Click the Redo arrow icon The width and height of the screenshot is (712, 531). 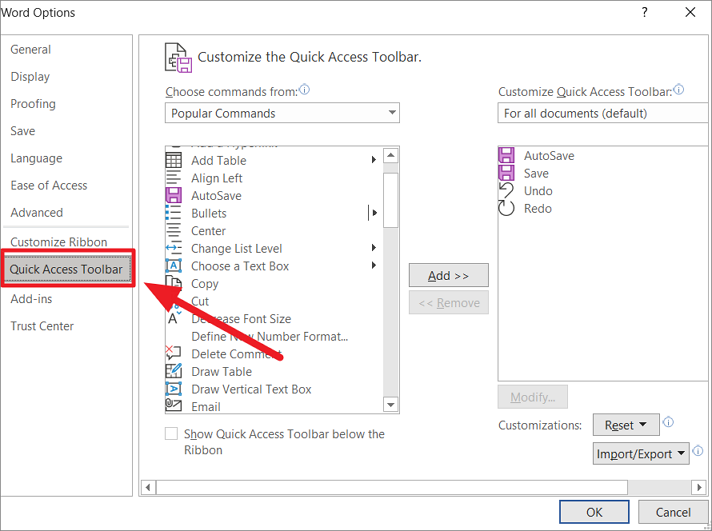pyautogui.click(x=506, y=208)
